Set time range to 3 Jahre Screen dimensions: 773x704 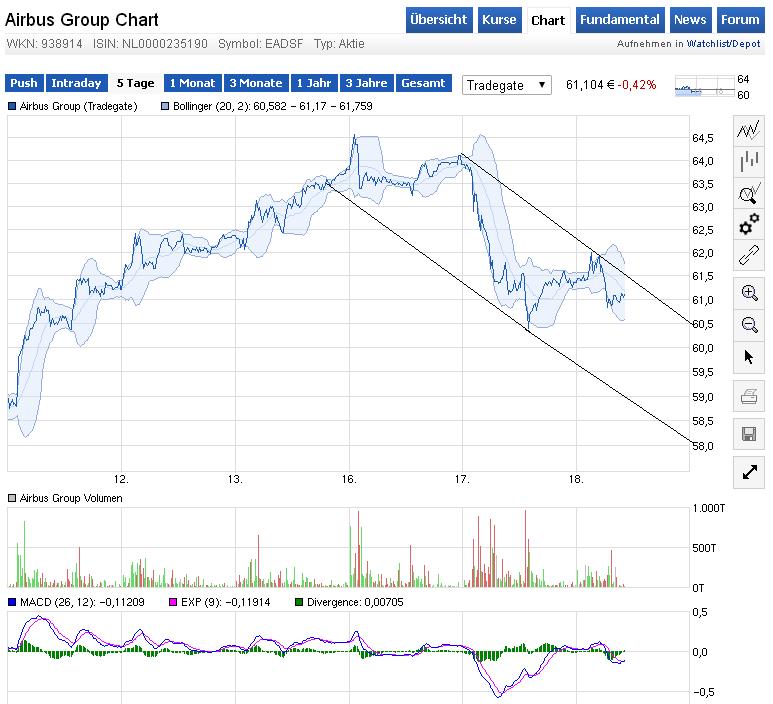[367, 84]
